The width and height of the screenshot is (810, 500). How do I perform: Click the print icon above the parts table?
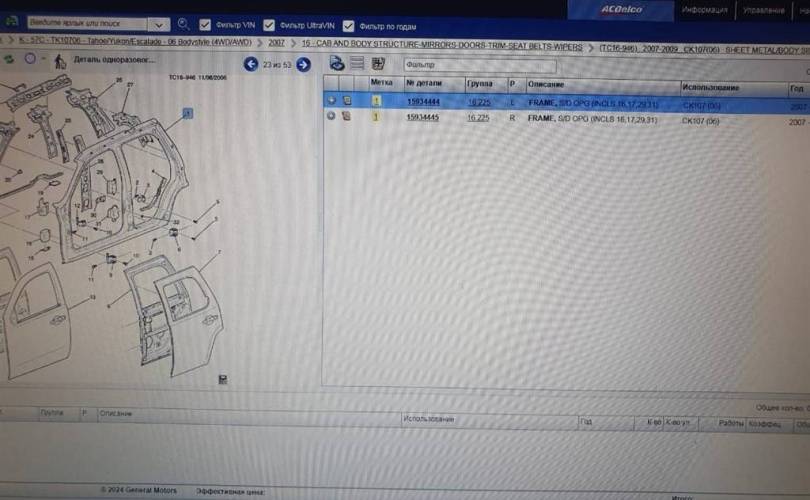tap(337, 63)
